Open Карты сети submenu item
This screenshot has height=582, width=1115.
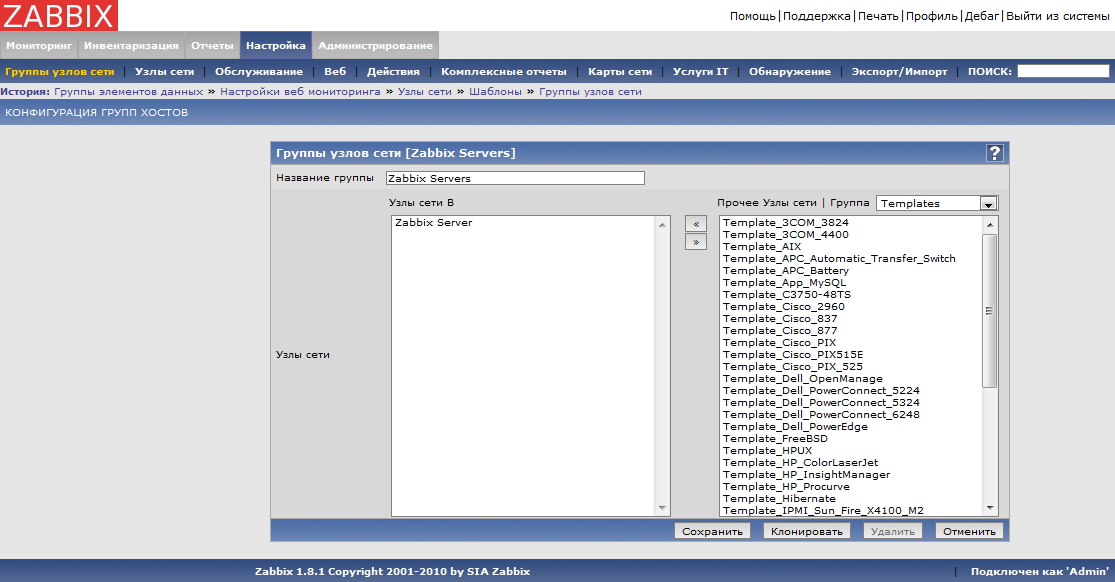(x=620, y=72)
